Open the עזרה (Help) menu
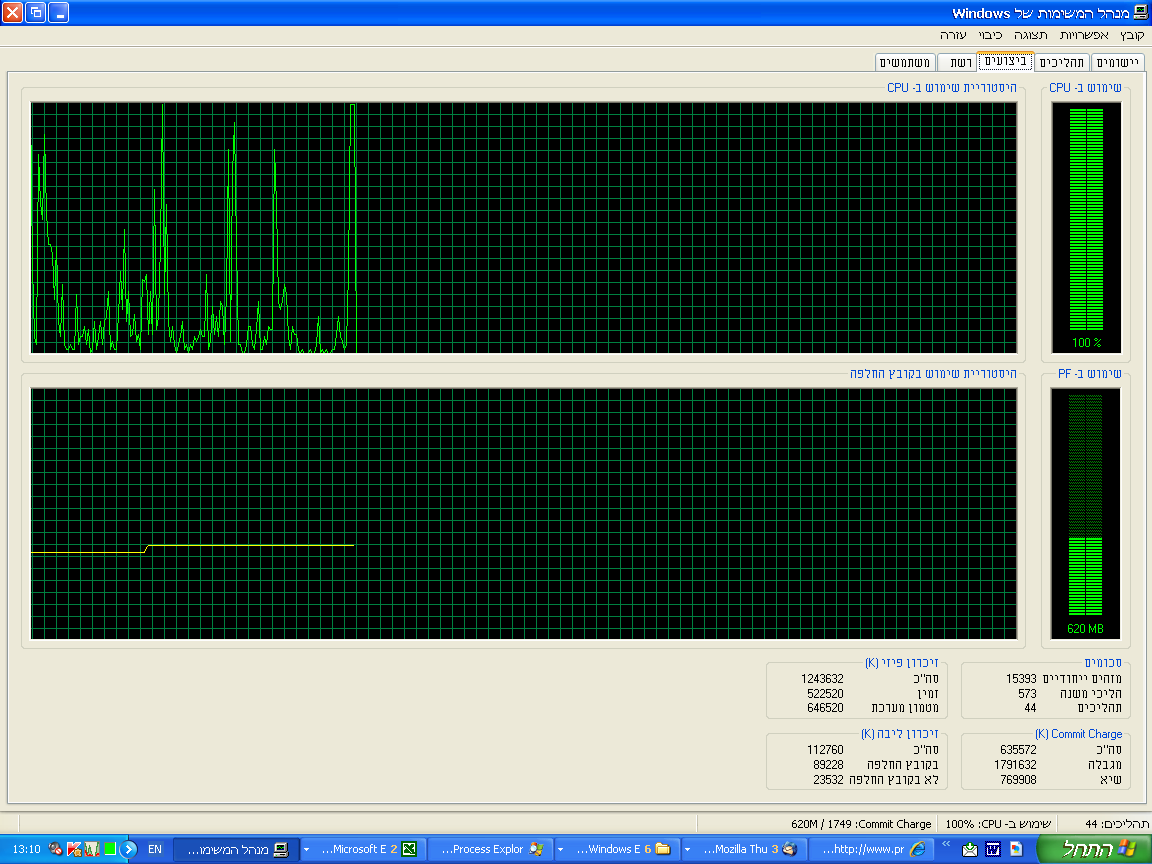1152x864 pixels. 953,35
